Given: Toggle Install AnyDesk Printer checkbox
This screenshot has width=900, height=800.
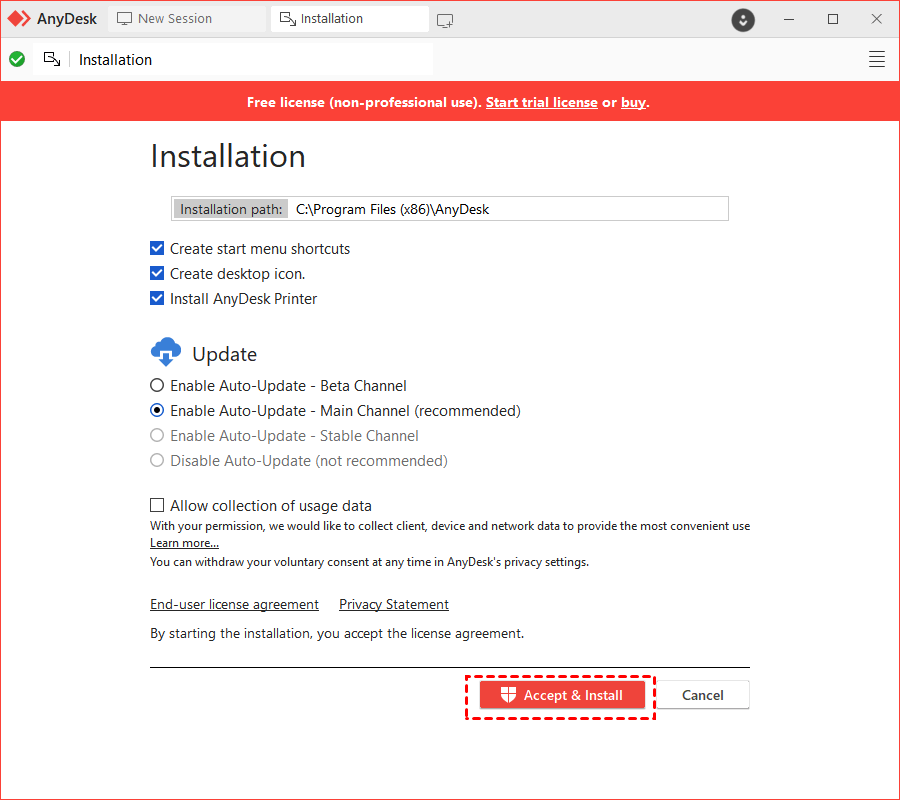Looking at the screenshot, I should pyautogui.click(x=157, y=298).
